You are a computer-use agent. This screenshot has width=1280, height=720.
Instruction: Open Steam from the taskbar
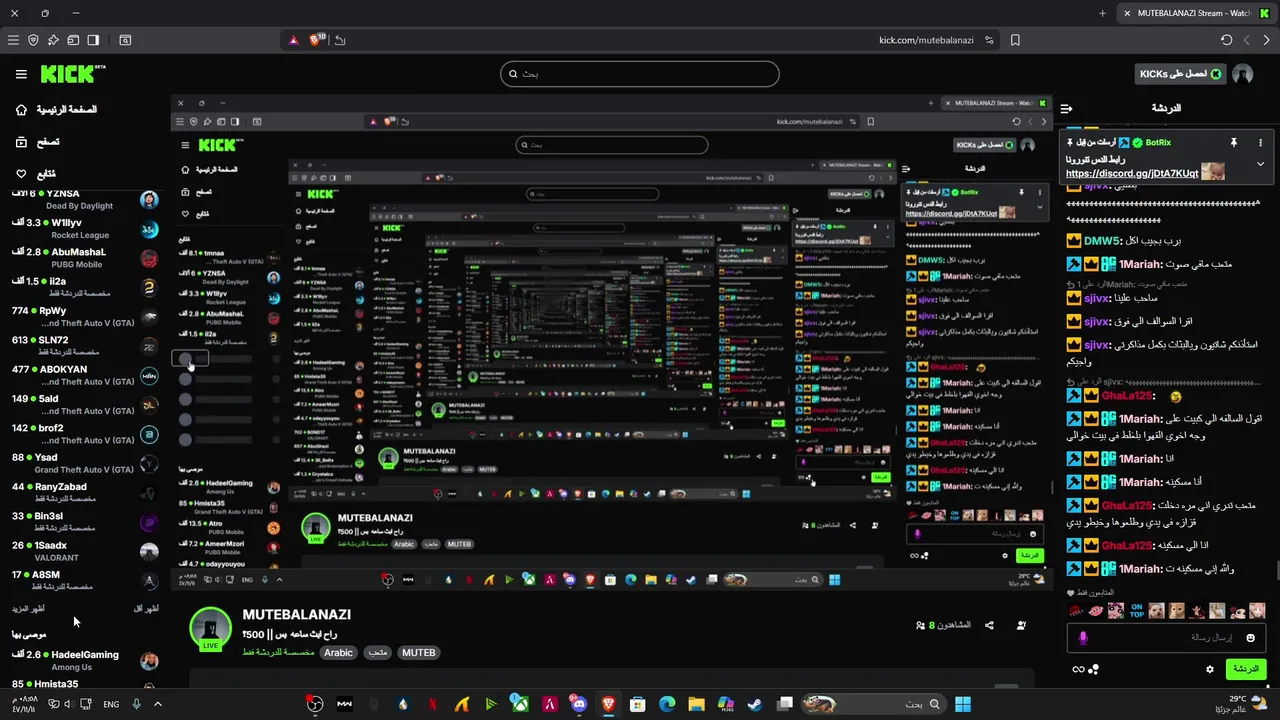pos(756,704)
